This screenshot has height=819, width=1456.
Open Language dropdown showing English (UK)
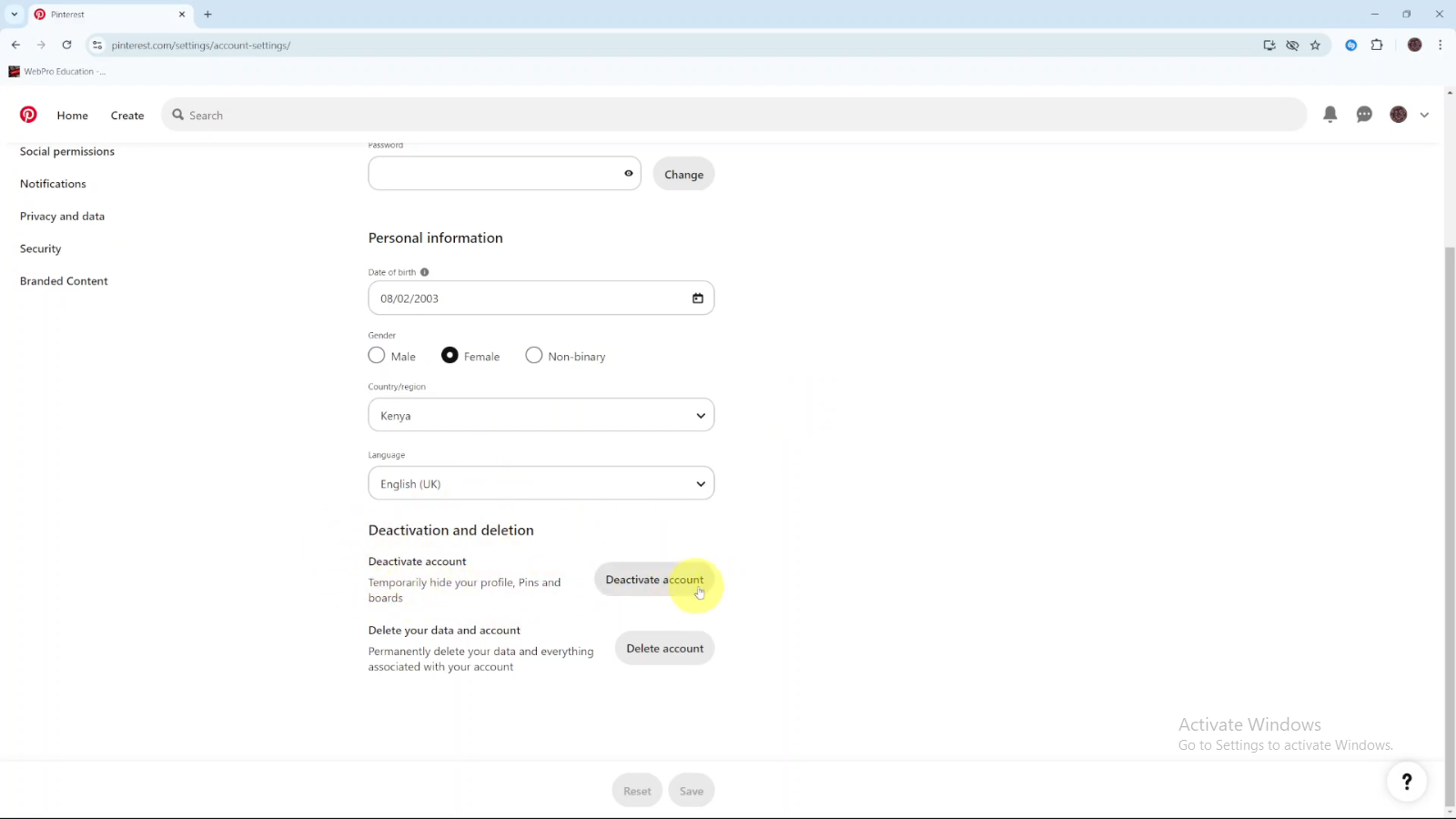coord(541,483)
